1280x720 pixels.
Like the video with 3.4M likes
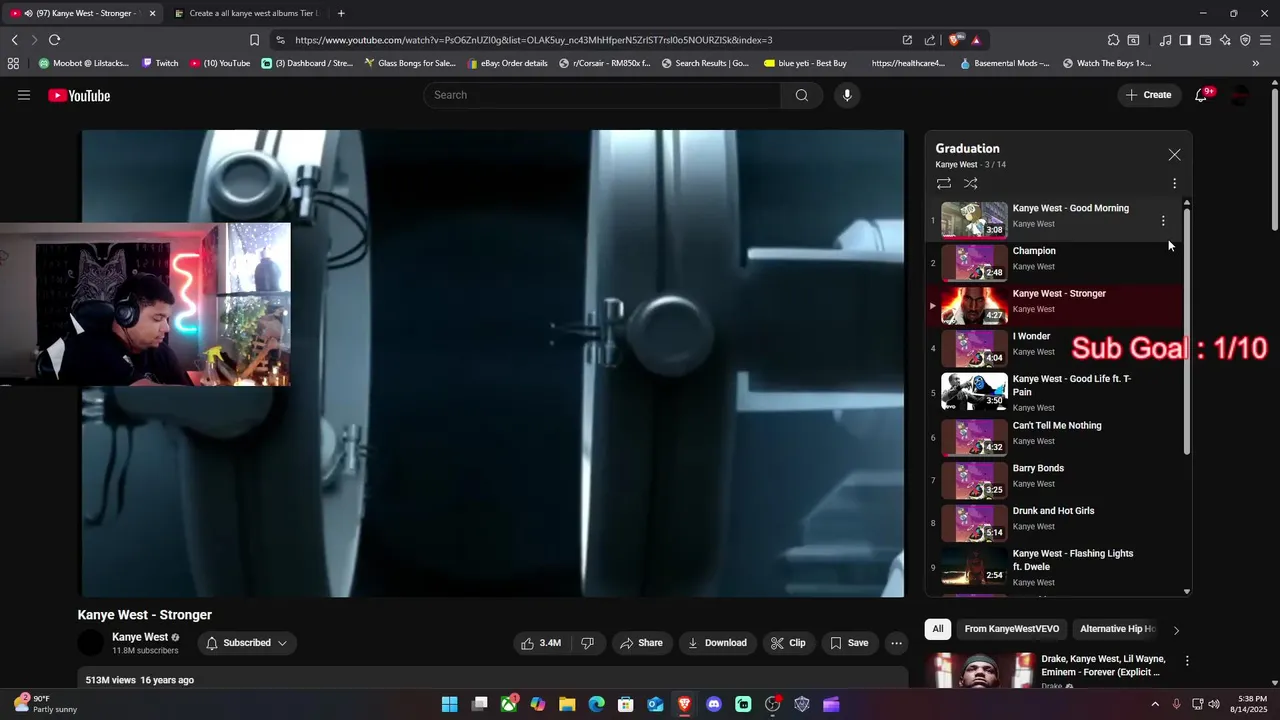(540, 643)
